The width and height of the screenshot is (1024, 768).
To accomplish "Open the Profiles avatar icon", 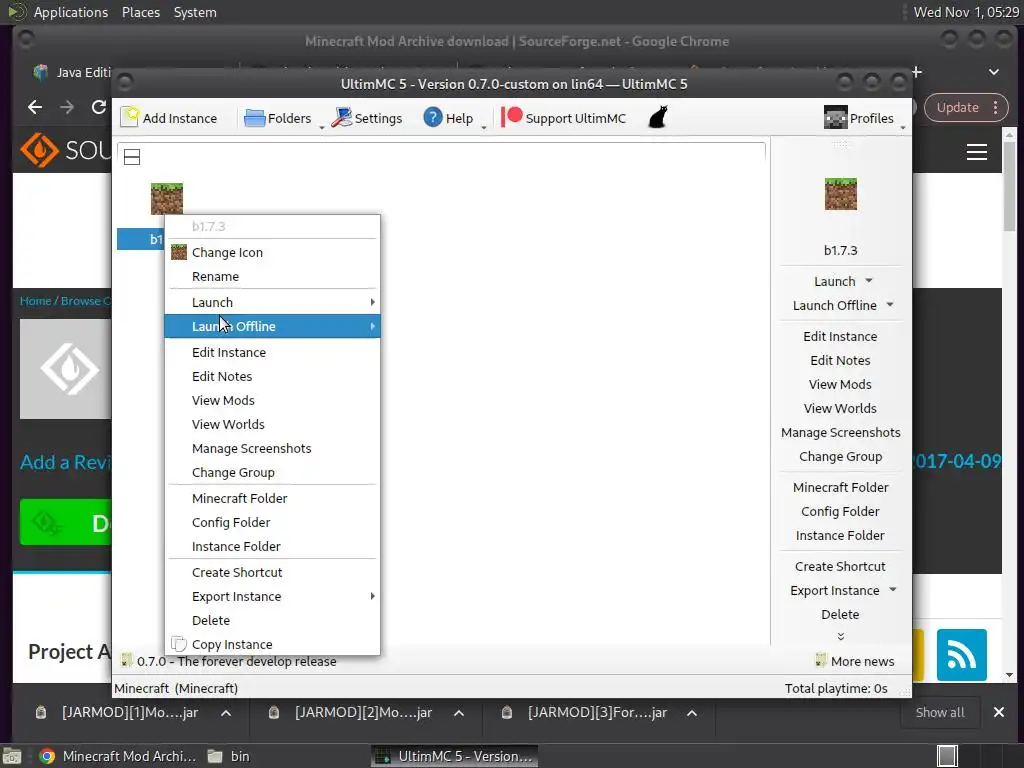I will point(835,118).
